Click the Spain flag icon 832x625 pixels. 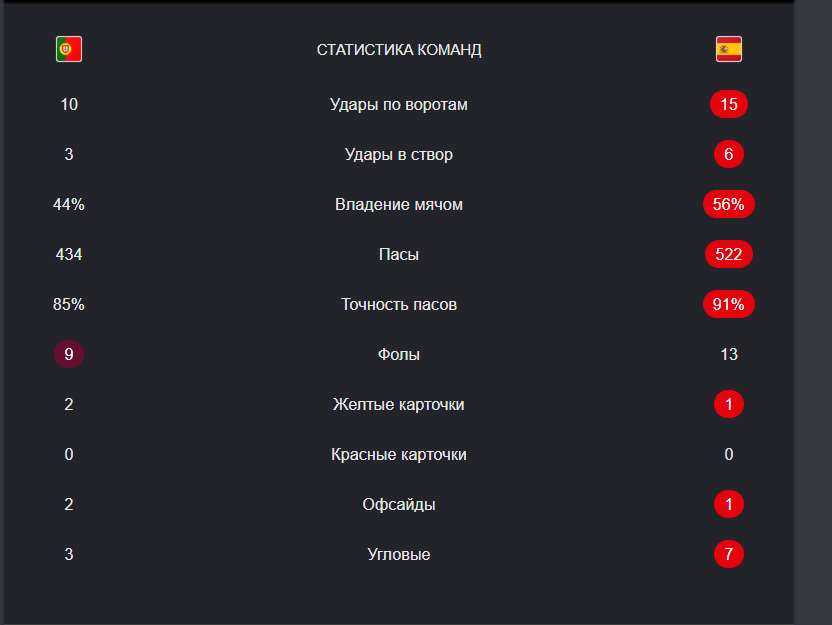(x=729, y=49)
